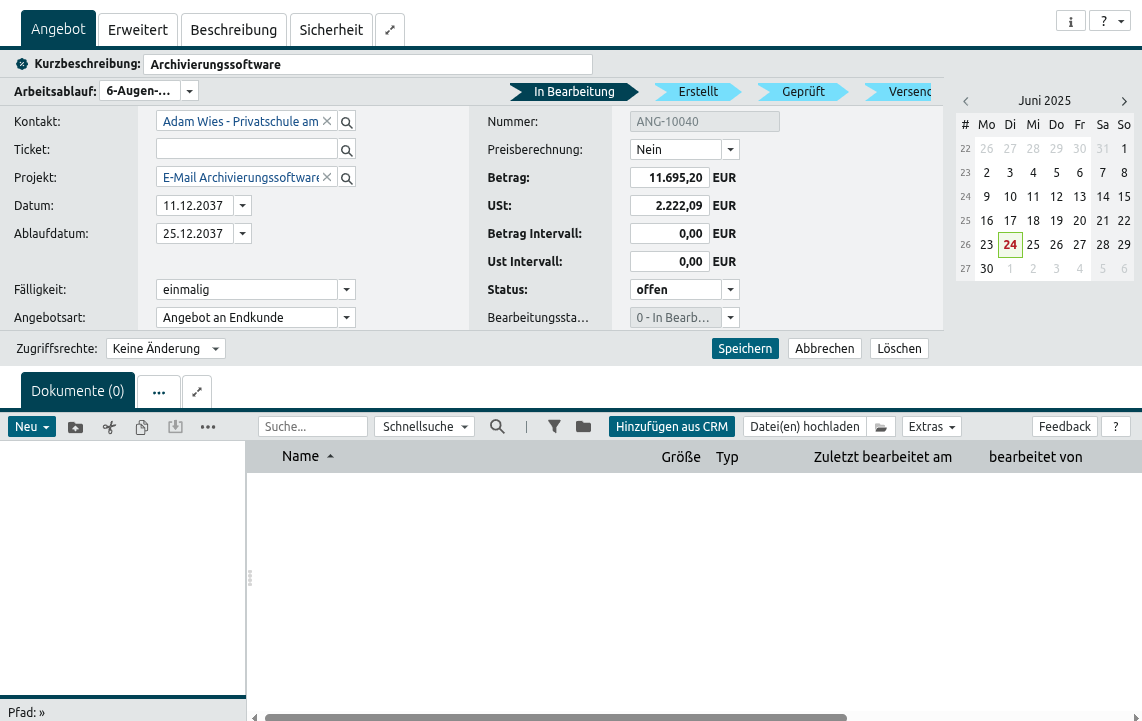The image size is (1142, 721).
Task: Click the magnifier search icon beside Schnellsuche
Action: click(497, 427)
